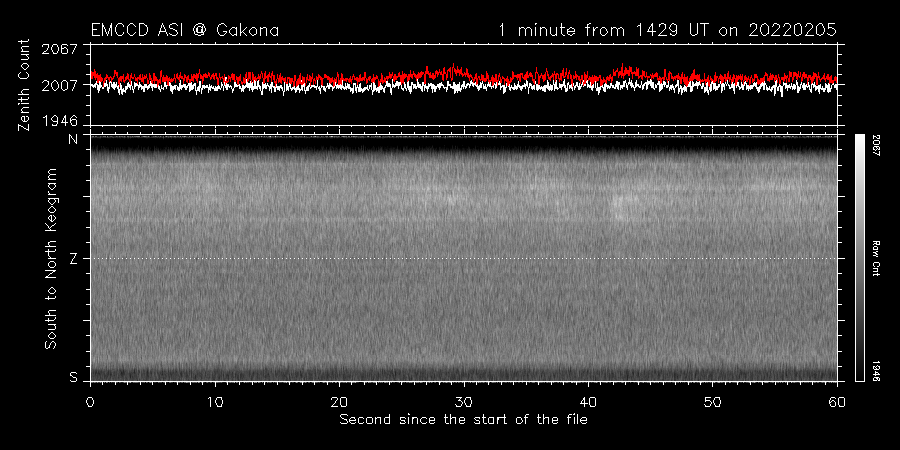This screenshot has width=900, height=450.
Task: Click the '1 minute from 1429 UT on 20220205' header
Action: coord(668,30)
